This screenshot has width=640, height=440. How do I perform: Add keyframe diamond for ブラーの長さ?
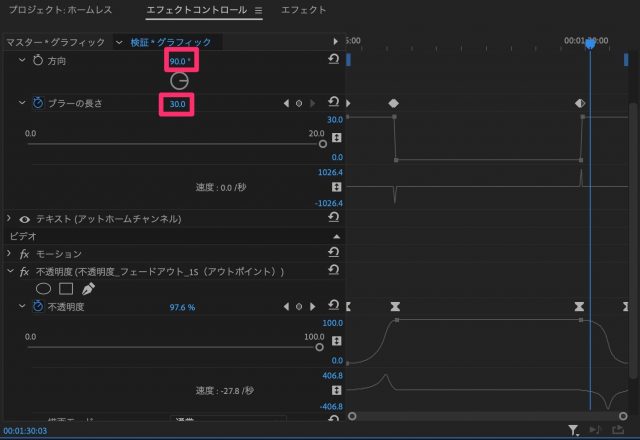point(299,103)
